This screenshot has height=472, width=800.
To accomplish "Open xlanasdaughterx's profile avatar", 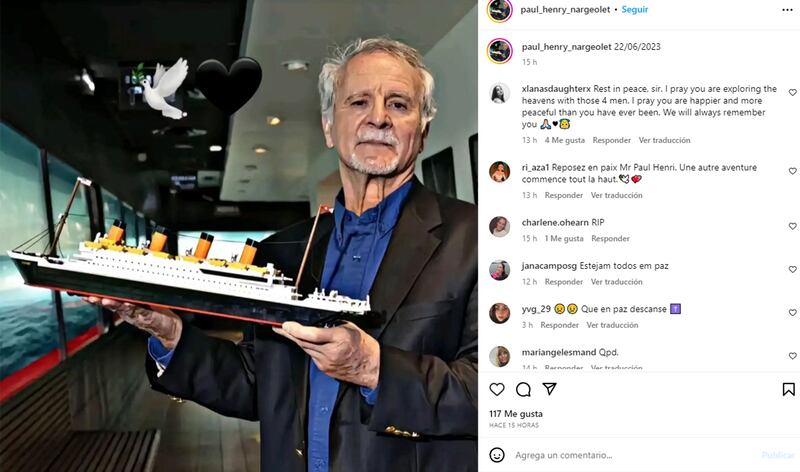I will 499,93.
